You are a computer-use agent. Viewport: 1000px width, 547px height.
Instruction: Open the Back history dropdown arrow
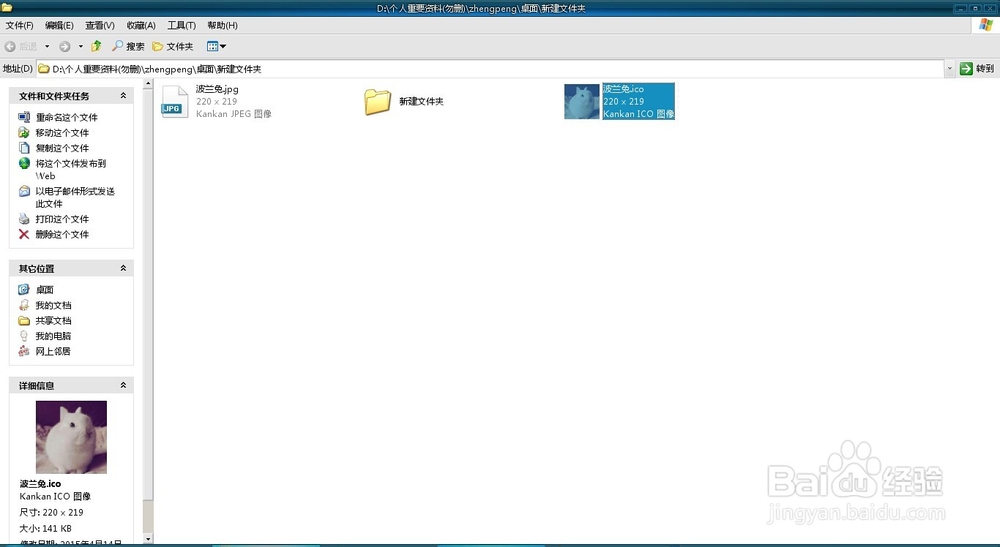(47, 47)
